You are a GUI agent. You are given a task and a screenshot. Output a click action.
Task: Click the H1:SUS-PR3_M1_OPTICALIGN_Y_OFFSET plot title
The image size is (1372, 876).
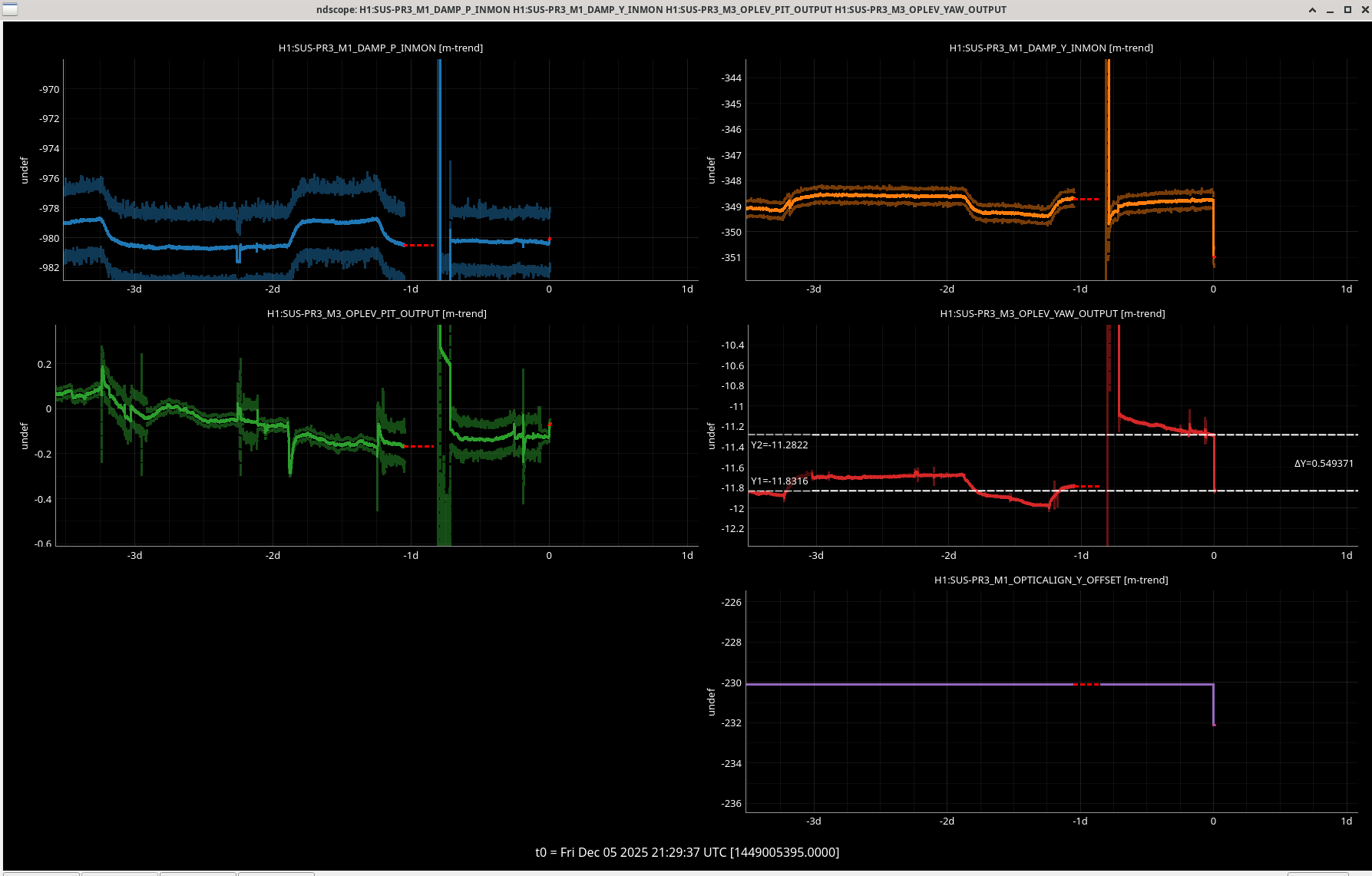[1050, 580]
